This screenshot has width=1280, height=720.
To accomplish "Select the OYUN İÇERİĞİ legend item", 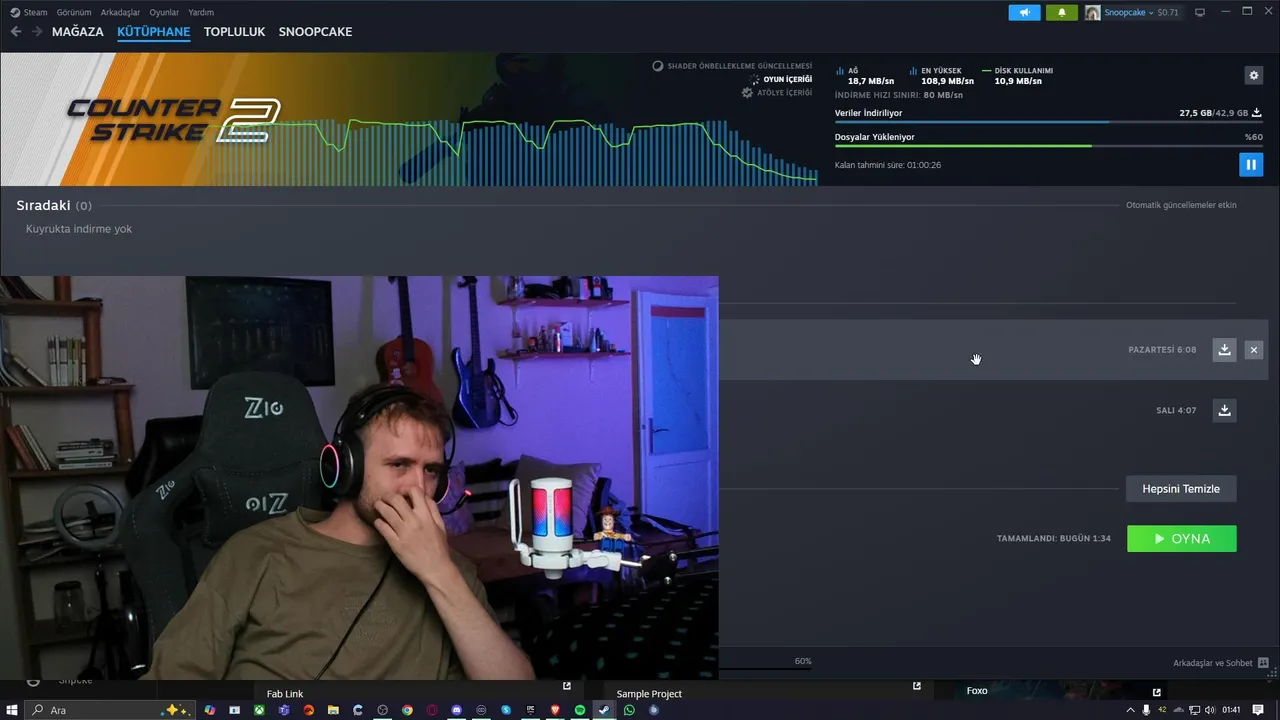I will (779, 79).
